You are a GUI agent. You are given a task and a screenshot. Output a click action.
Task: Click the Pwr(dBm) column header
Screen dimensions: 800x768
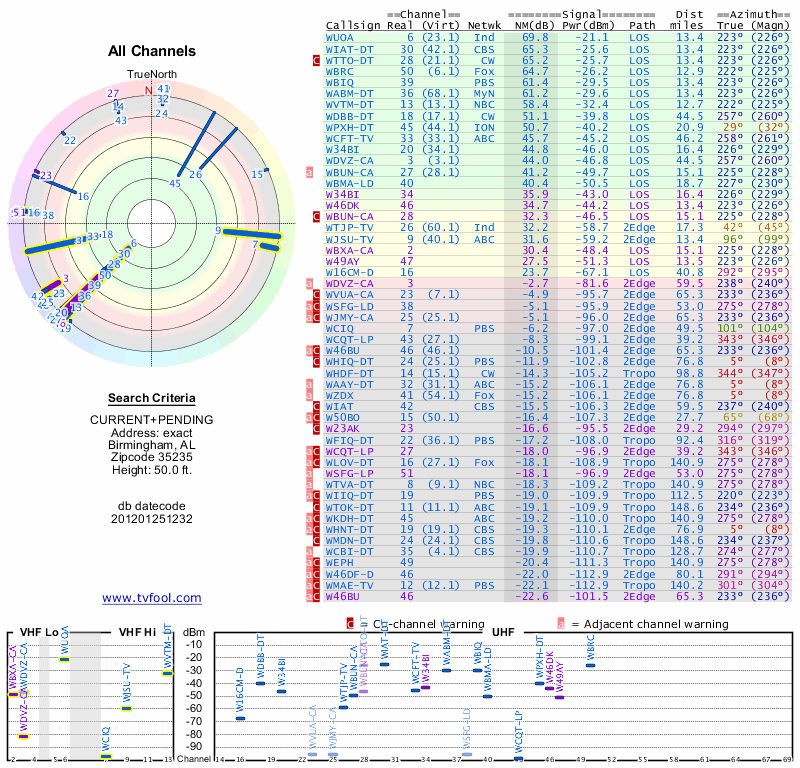588,25
